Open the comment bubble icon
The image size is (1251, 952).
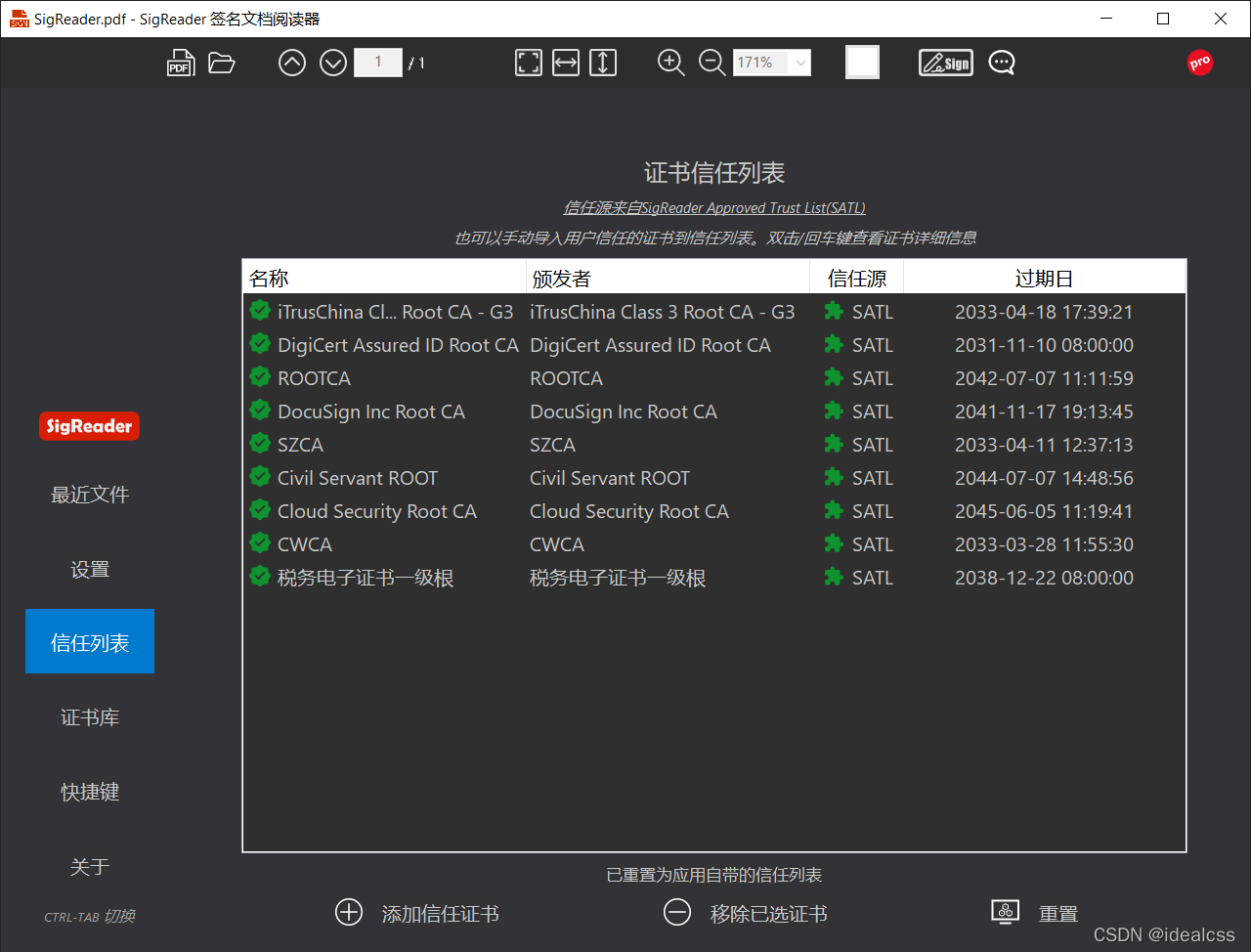pyautogui.click(x=1002, y=63)
